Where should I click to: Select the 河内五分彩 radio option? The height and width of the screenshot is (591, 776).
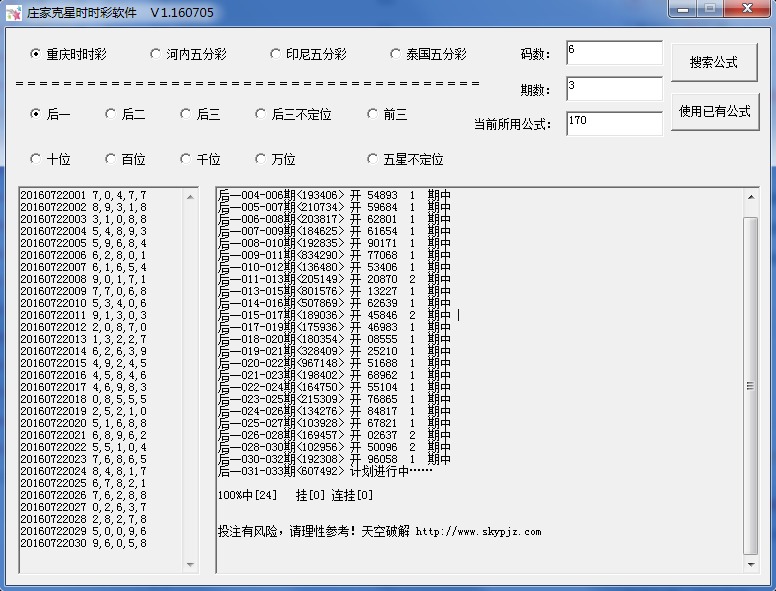155,54
